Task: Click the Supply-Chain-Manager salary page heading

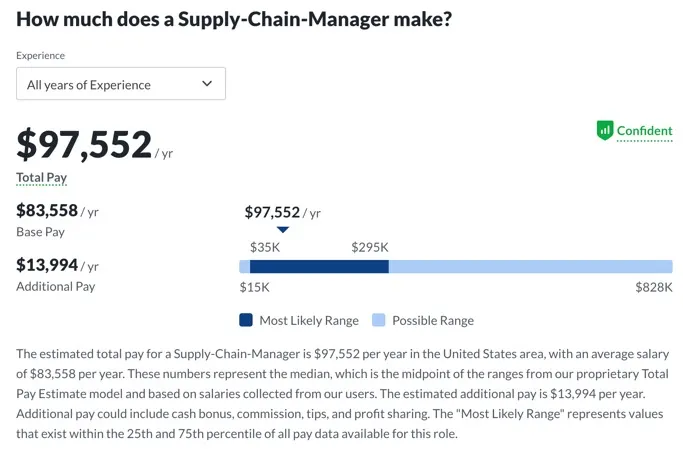Action: (234, 19)
